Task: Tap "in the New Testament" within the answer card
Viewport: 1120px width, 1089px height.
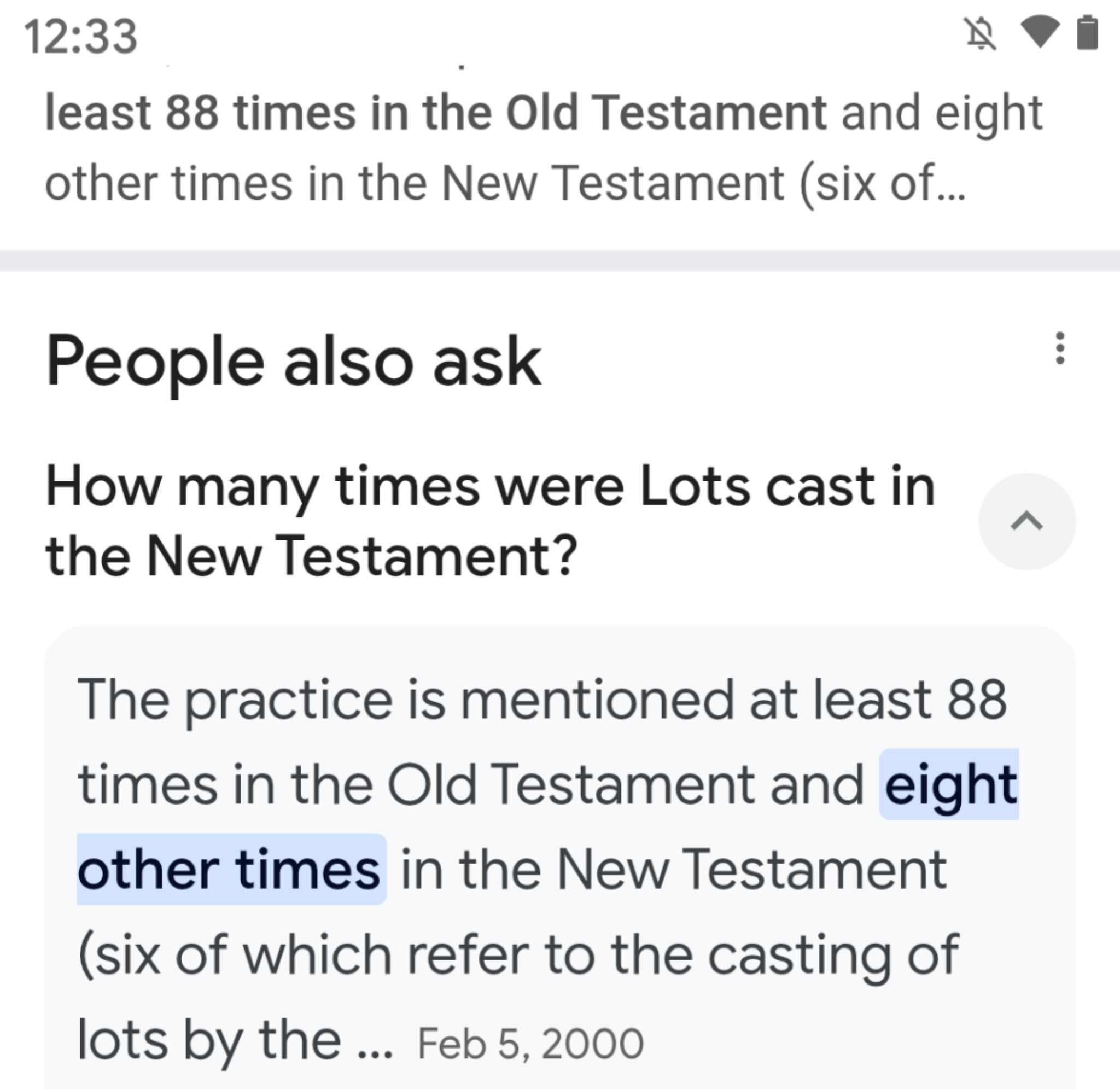Action: [674, 869]
